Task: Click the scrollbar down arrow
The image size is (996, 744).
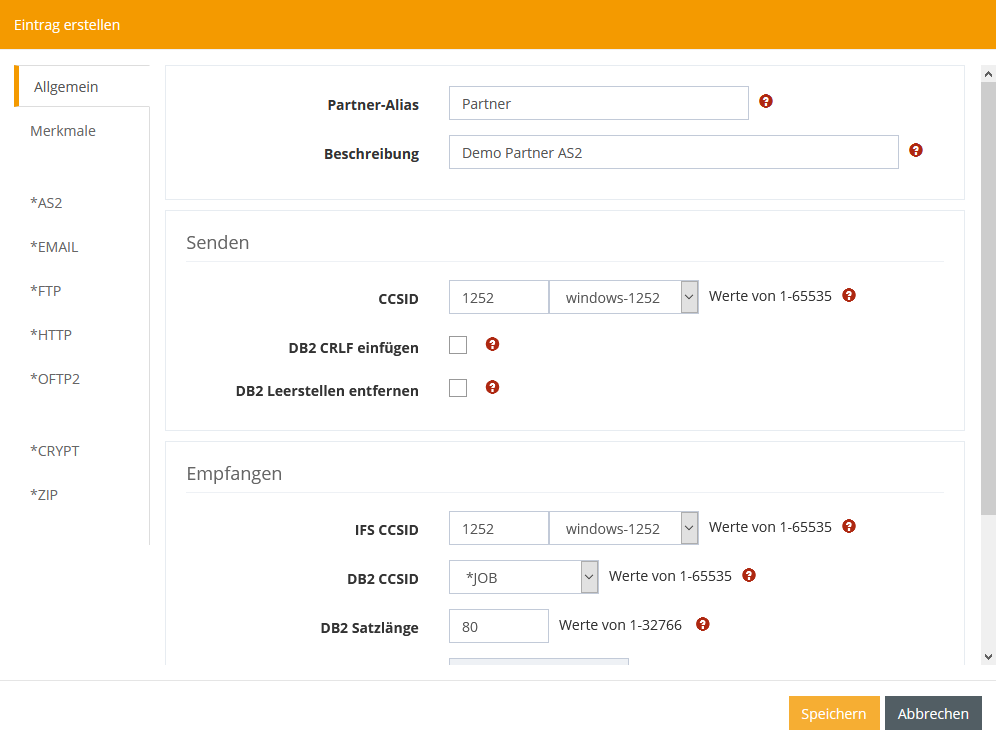Action: [988, 656]
